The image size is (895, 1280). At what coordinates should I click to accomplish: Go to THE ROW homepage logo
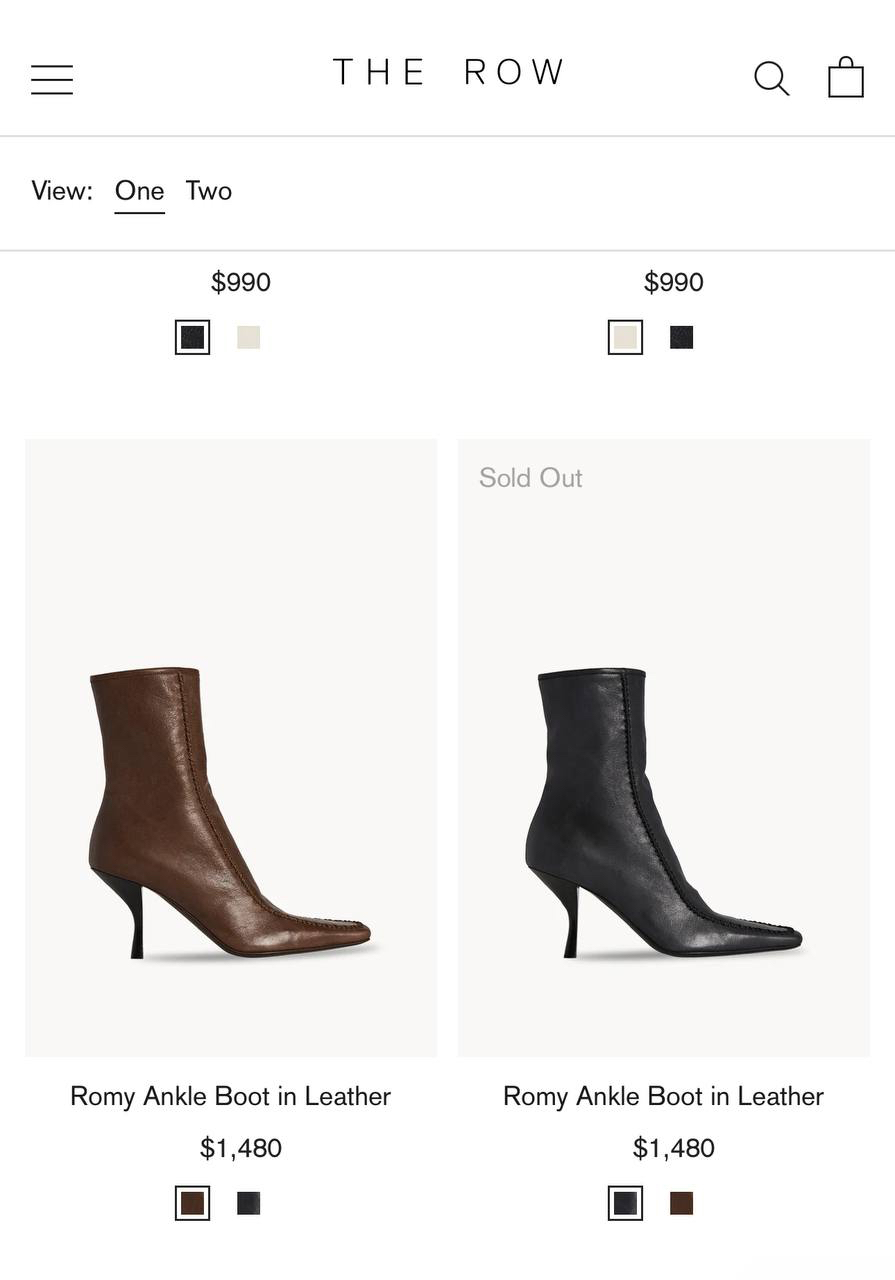(x=448, y=73)
